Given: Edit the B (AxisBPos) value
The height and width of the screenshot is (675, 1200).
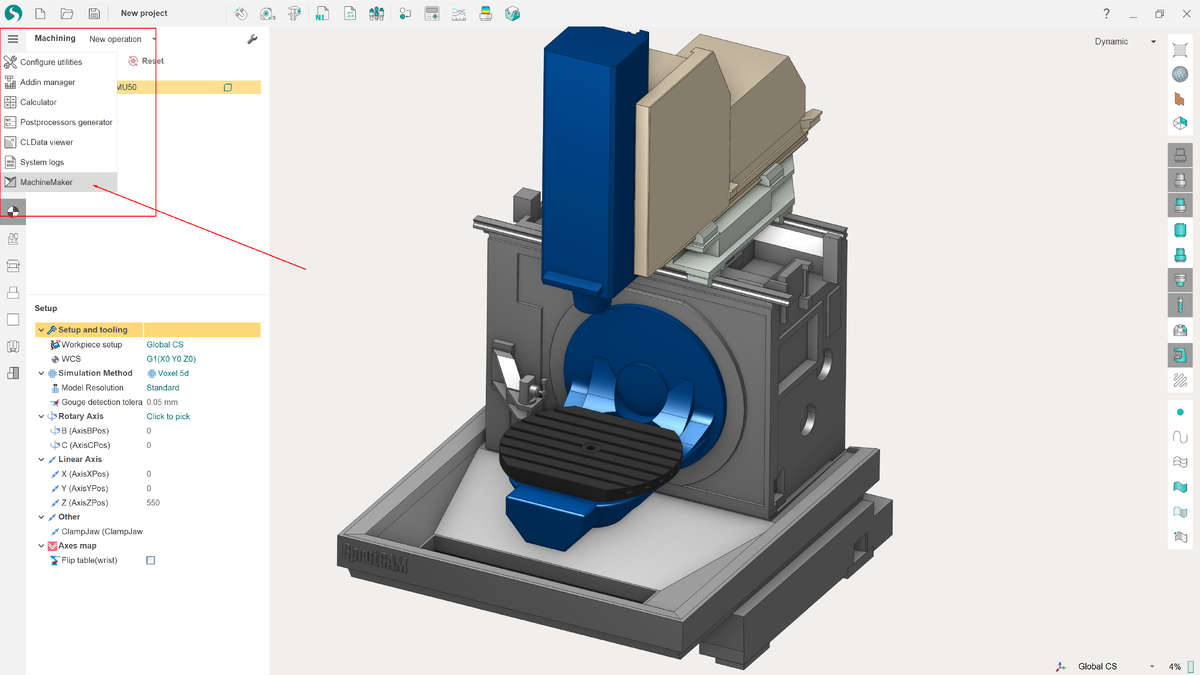Looking at the screenshot, I should coord(149,430).
